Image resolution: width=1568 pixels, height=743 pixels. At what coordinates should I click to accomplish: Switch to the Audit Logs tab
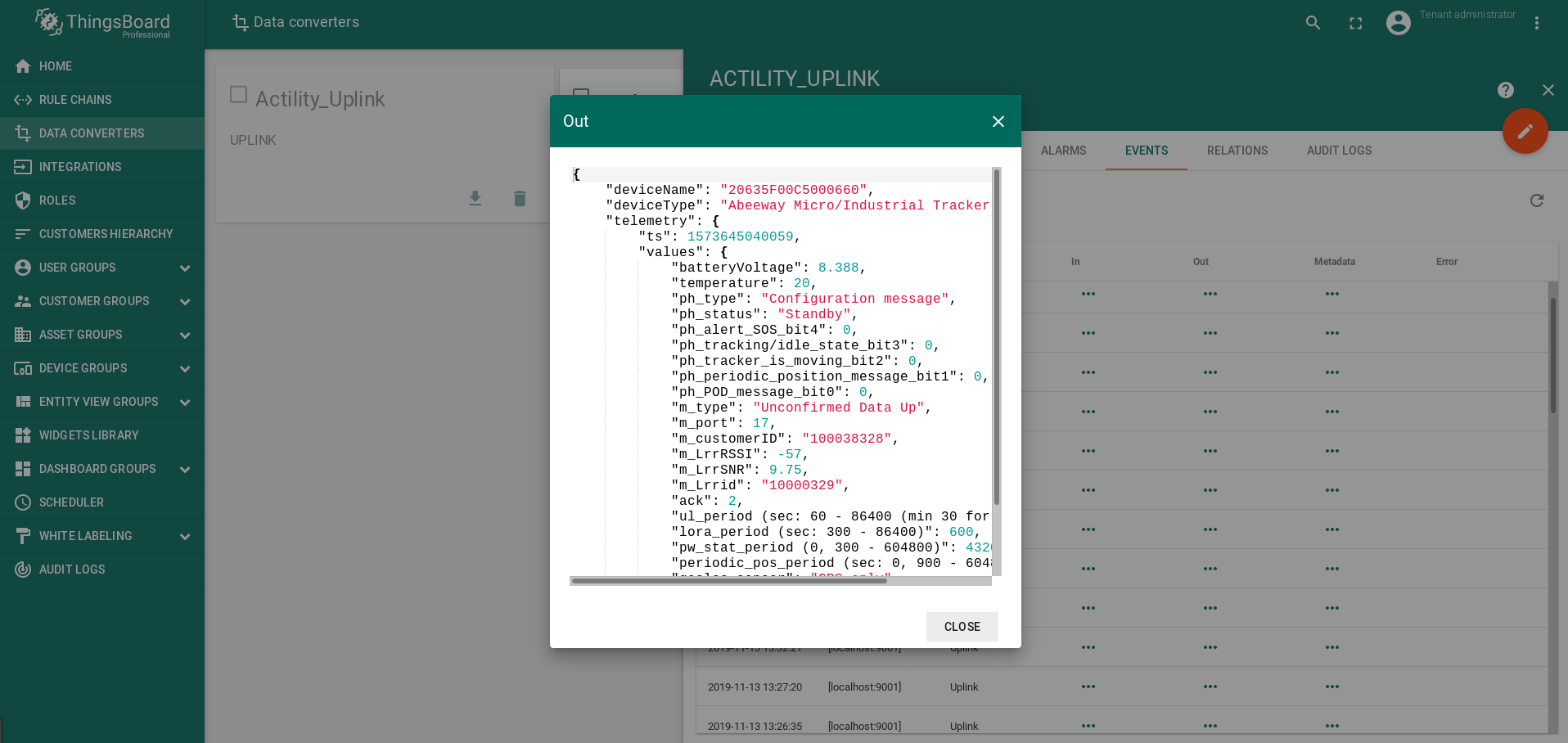tap(1339, 151)
